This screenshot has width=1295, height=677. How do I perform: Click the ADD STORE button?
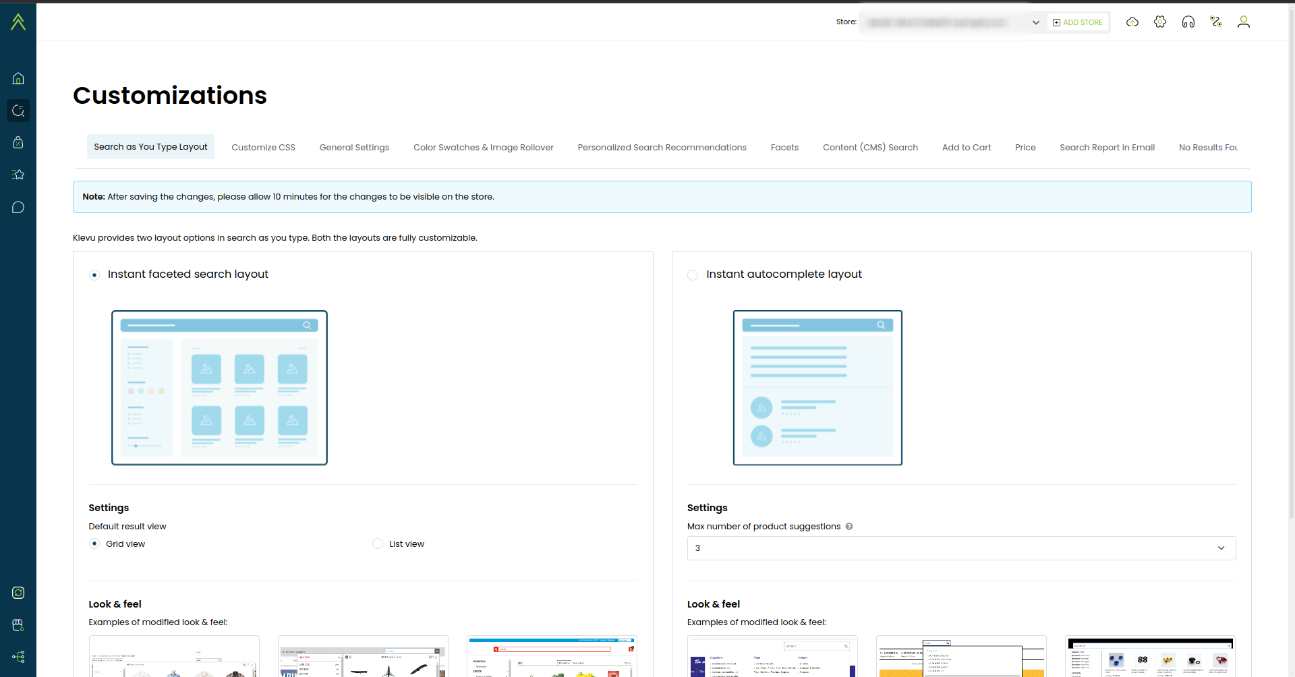pyautogui.click(x=1077, y=22)
